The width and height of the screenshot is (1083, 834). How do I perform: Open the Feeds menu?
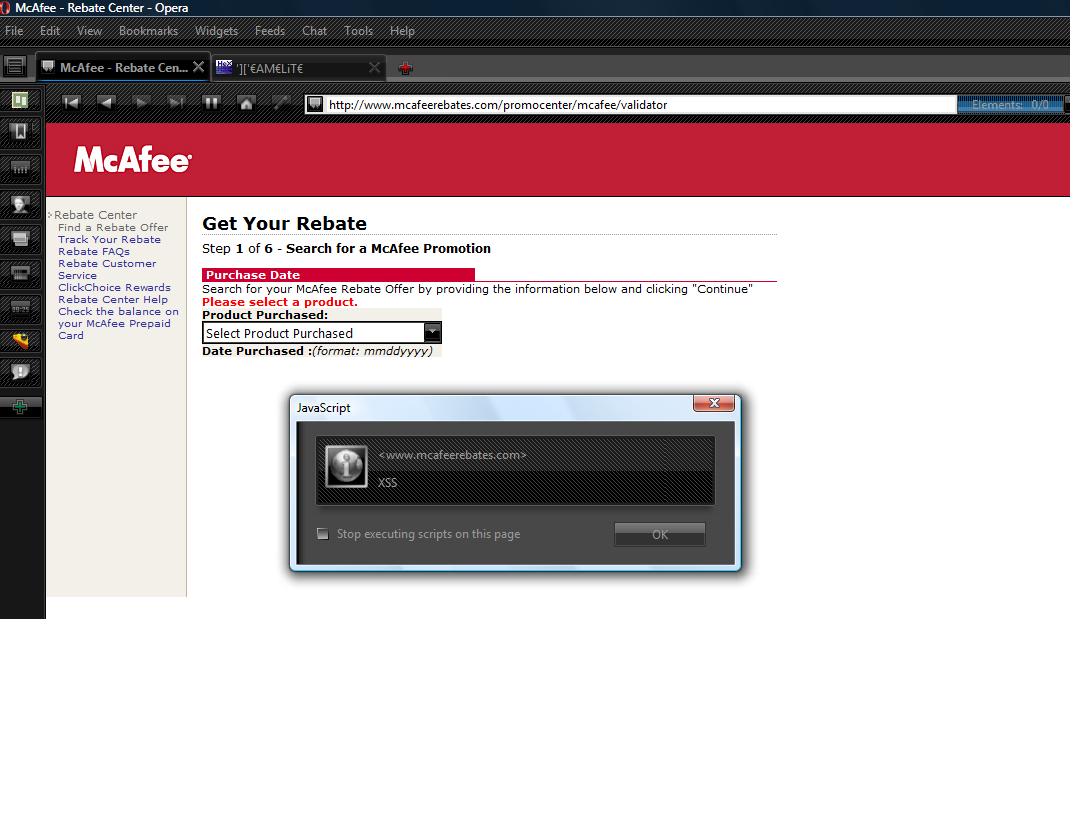coord(270,31)
